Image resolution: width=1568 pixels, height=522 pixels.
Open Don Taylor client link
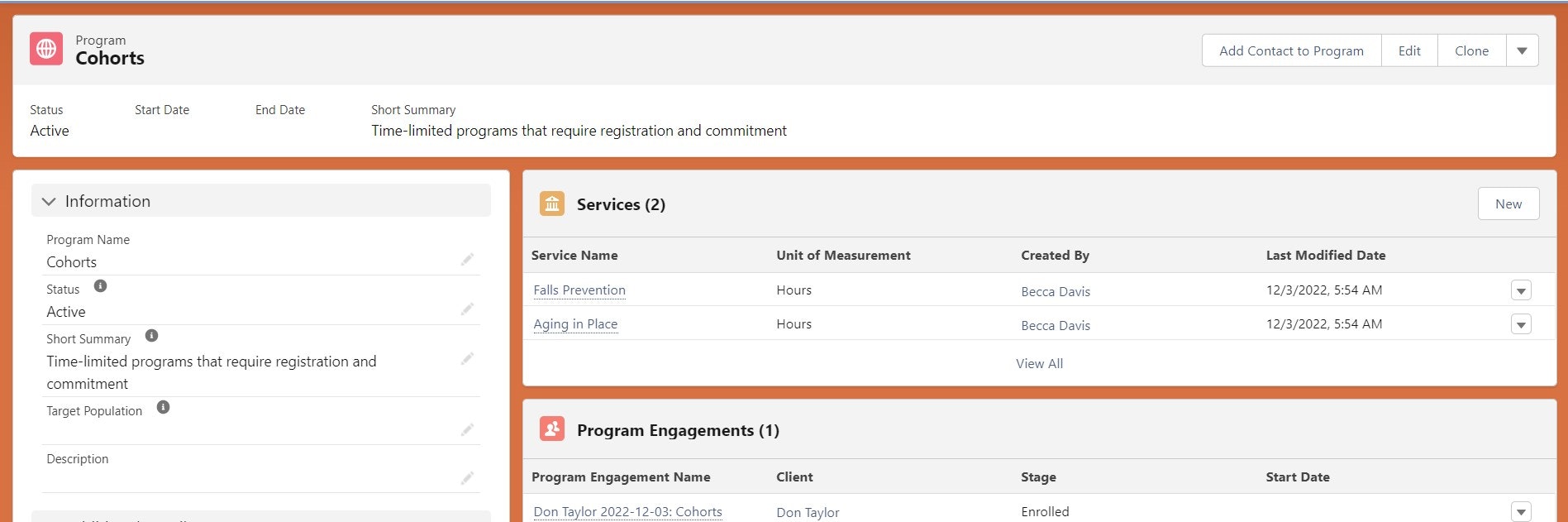tap(808, 513)
